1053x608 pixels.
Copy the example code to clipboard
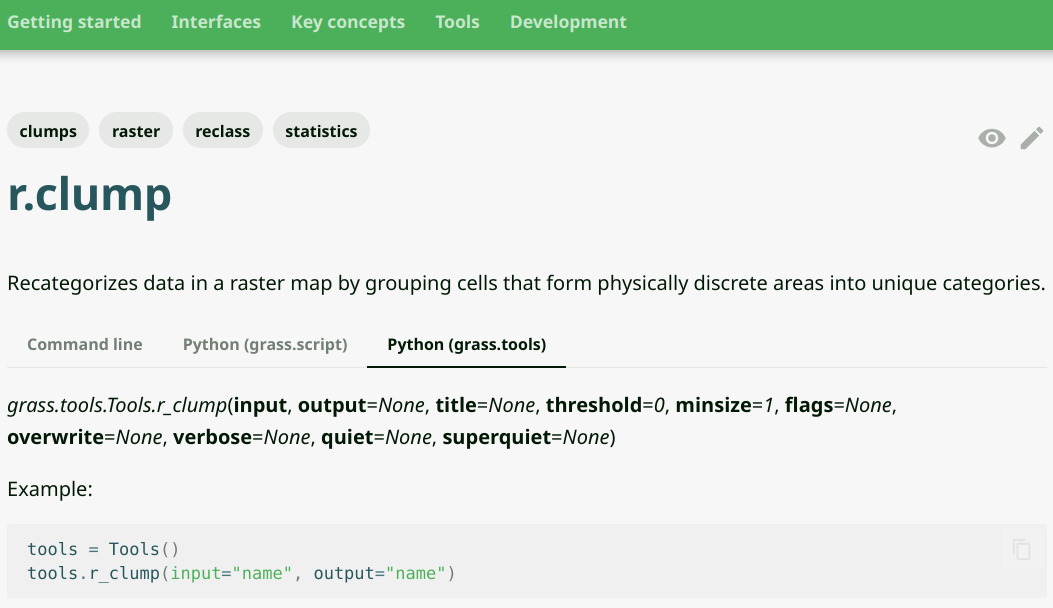pos(1021,549)
